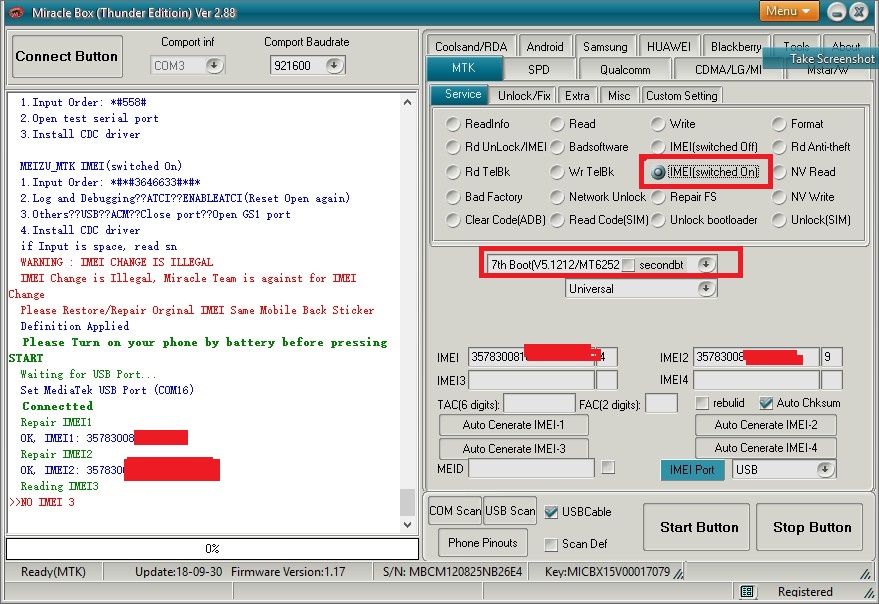Toggle the secondbt checkbox
Viewport: 879px width, 604px height.
click(x=628, y=265)
